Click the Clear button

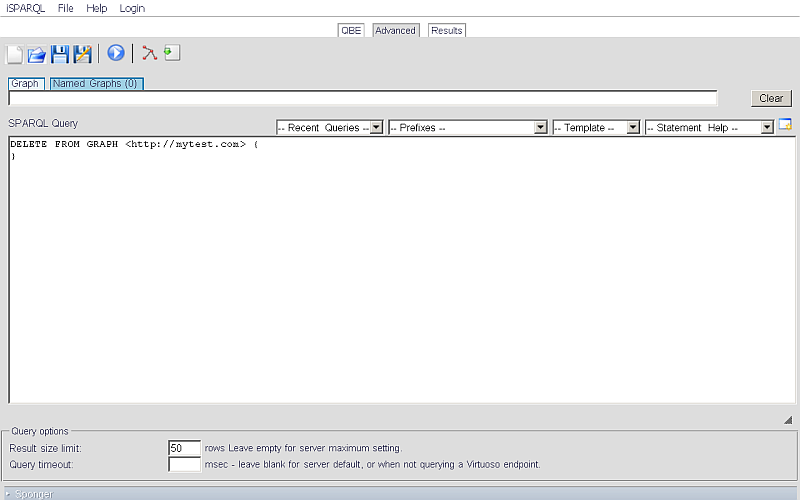point(771,98)
